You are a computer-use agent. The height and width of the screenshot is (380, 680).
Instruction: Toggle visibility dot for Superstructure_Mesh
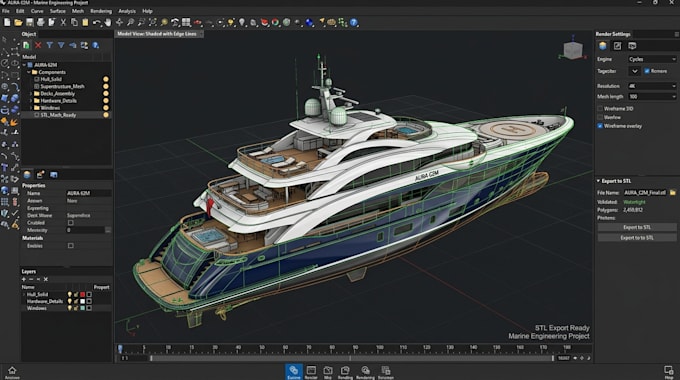105,86
